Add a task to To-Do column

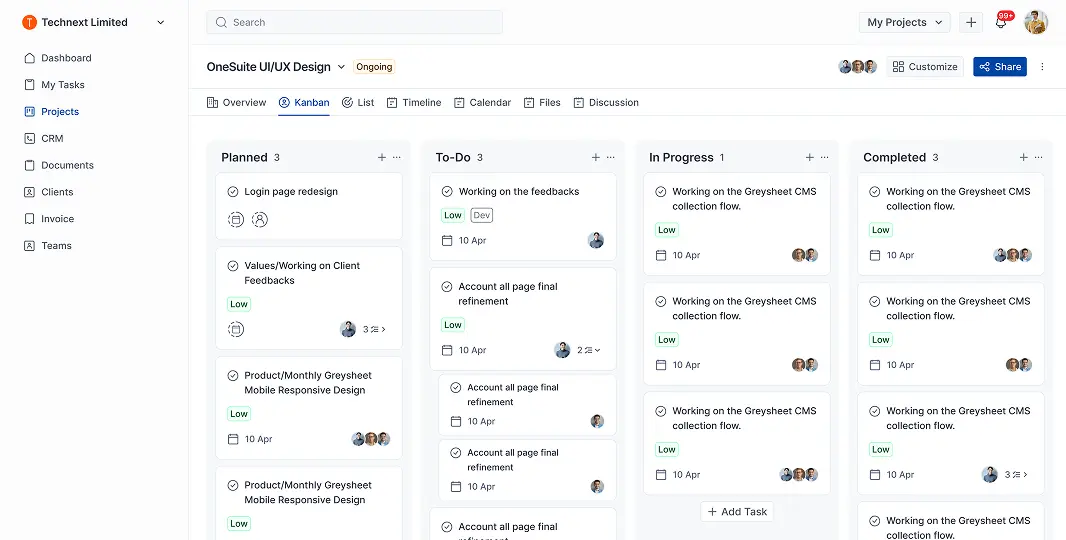(596, 157)
